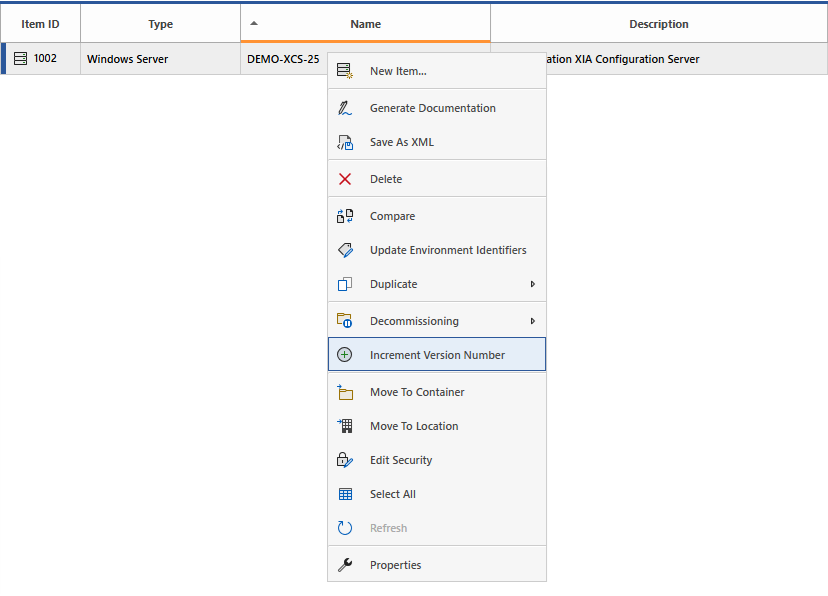Toggle sort arrow on Name column
This screenshot has height=596, width=828.
tap(254, 23)
